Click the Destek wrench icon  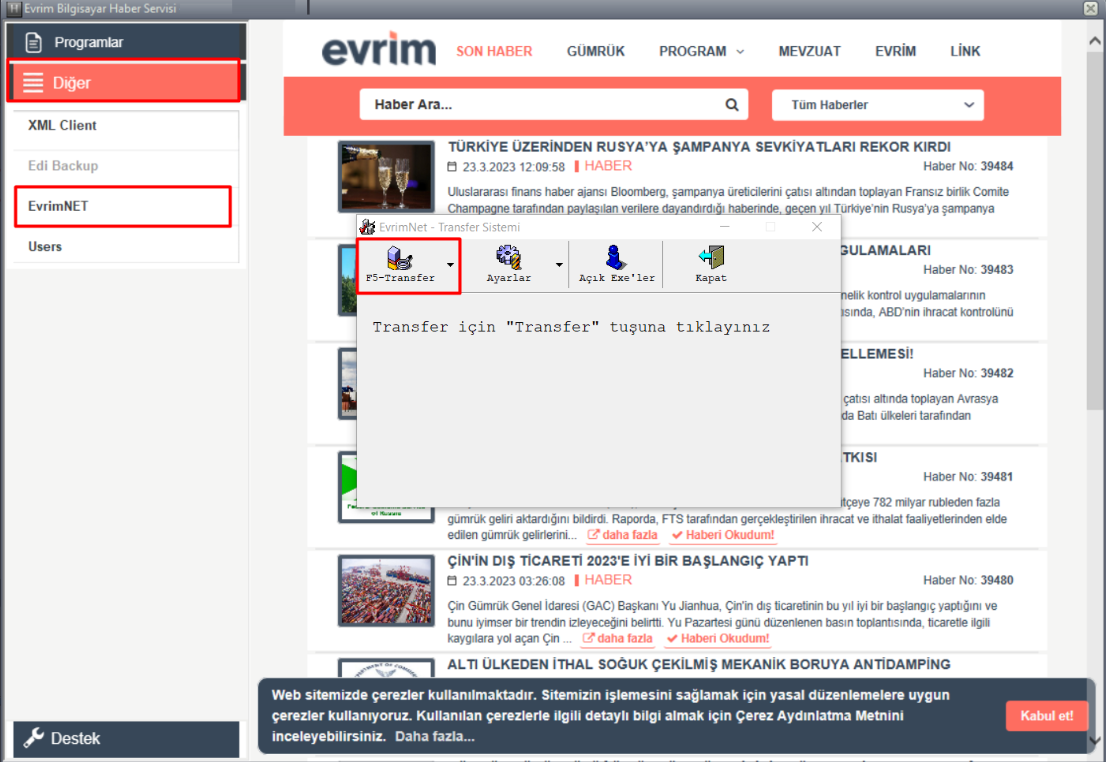coord(34,739)
